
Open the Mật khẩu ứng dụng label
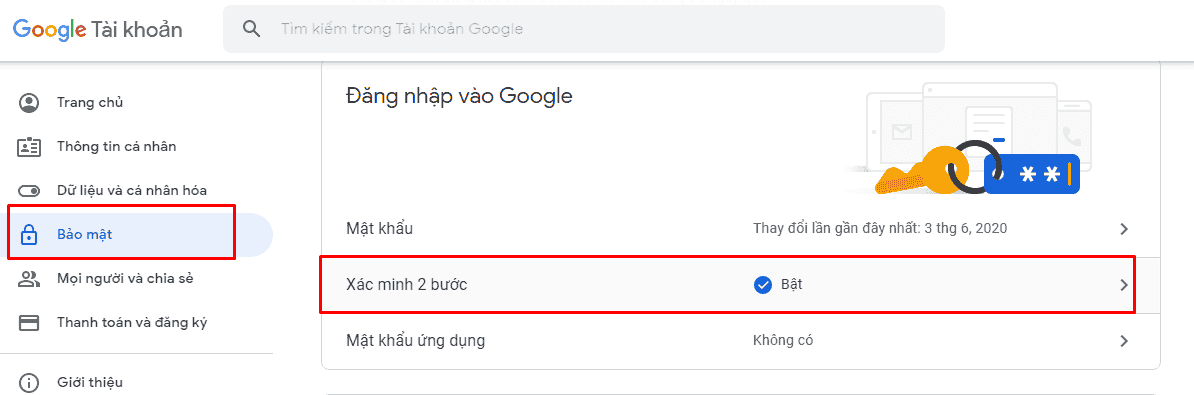pos(415,340)
